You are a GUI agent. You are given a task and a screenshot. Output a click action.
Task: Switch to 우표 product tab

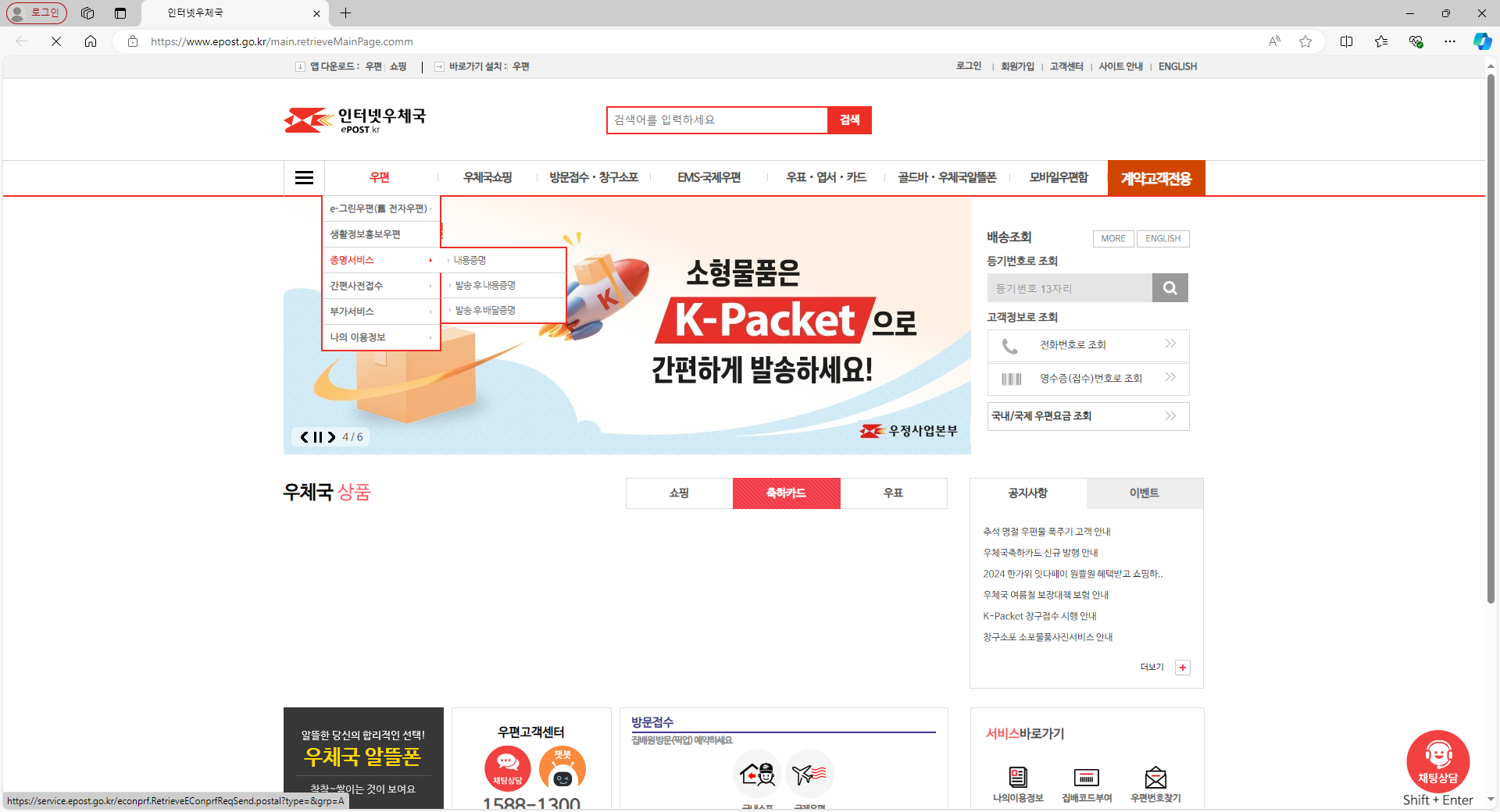point(894,493)
